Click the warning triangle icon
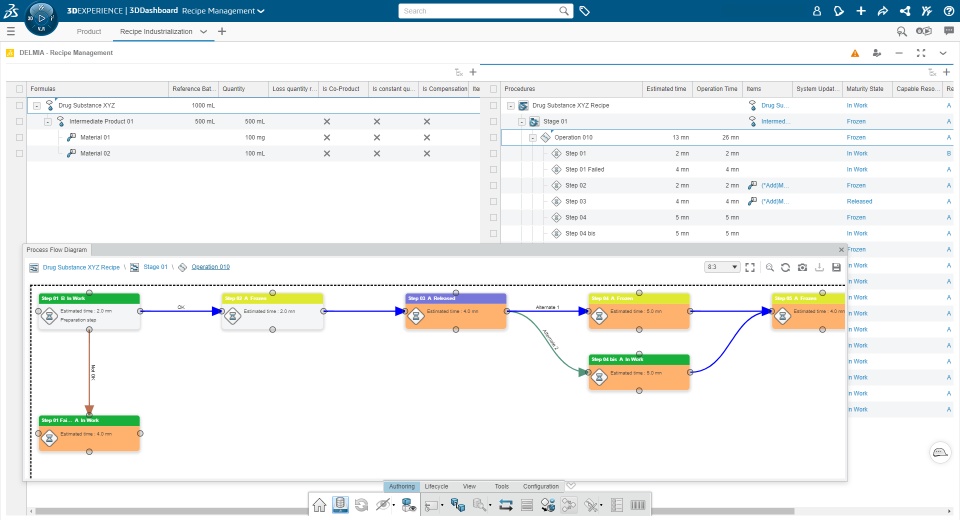960x520 pixels. (x=855, y=53)
